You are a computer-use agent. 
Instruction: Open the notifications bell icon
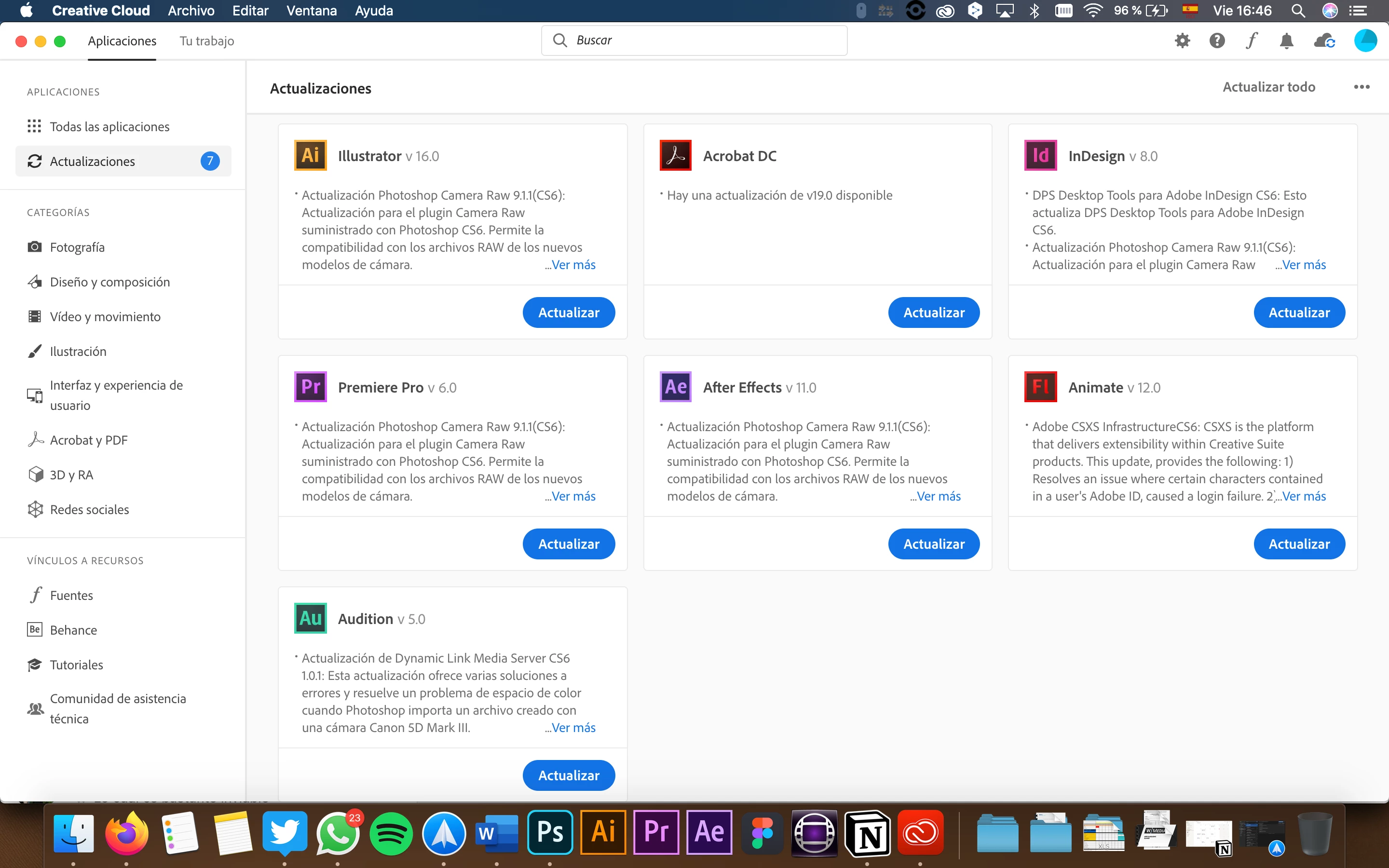(x=1286, y=41)
